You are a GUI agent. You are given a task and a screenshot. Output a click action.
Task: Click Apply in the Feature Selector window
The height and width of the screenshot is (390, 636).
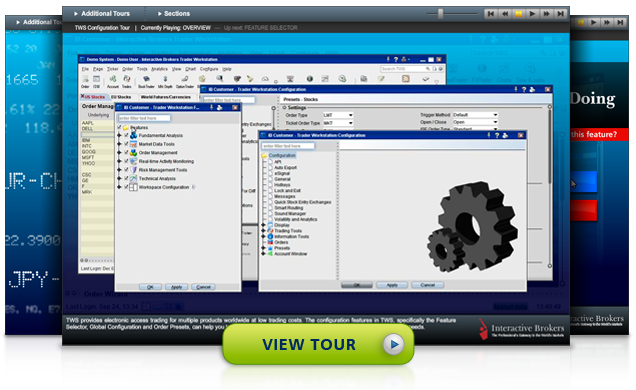click(x=176, y=287)
